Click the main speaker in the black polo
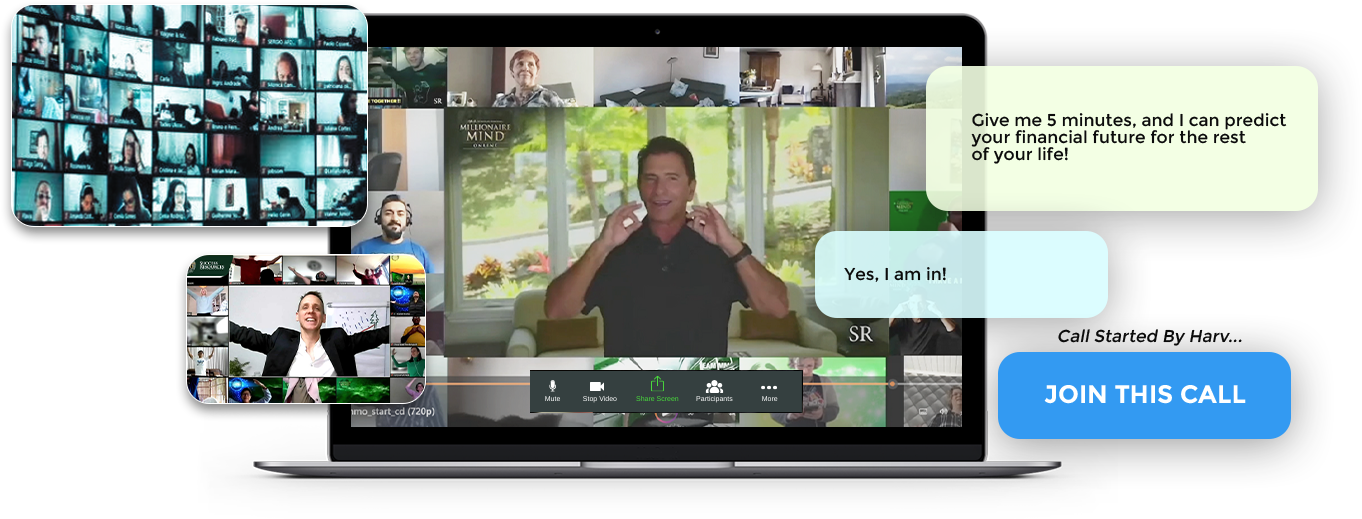 [666, 250]
